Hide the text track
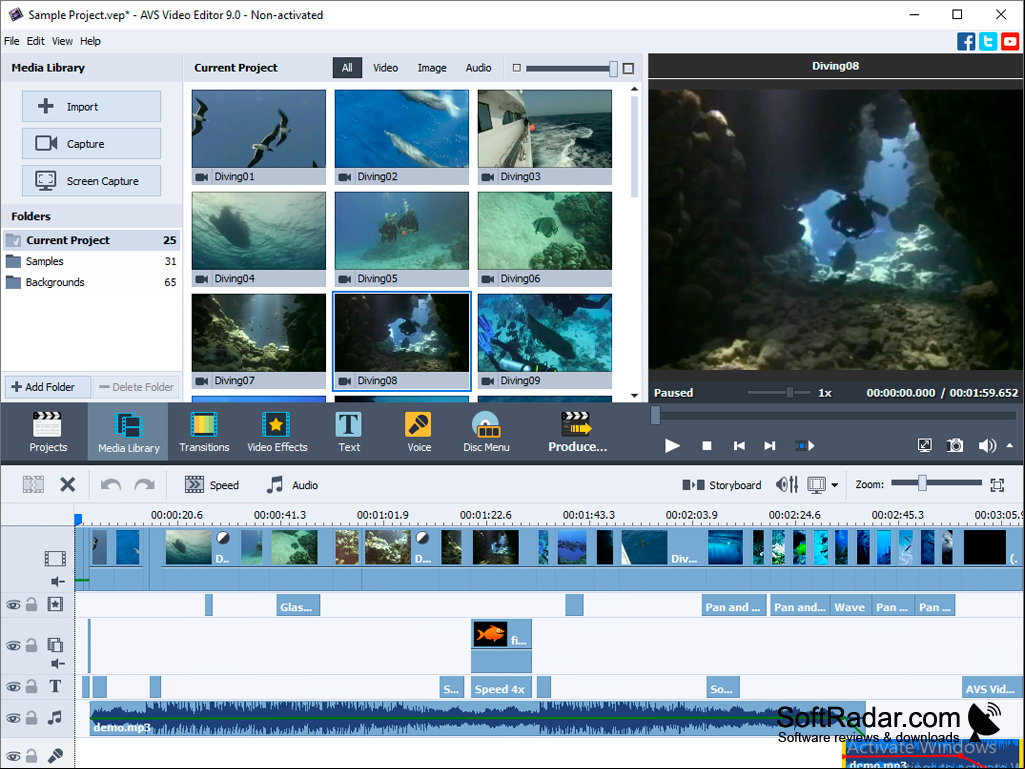The width and height of the screenshot is (1025, 769). coord(13,687)
